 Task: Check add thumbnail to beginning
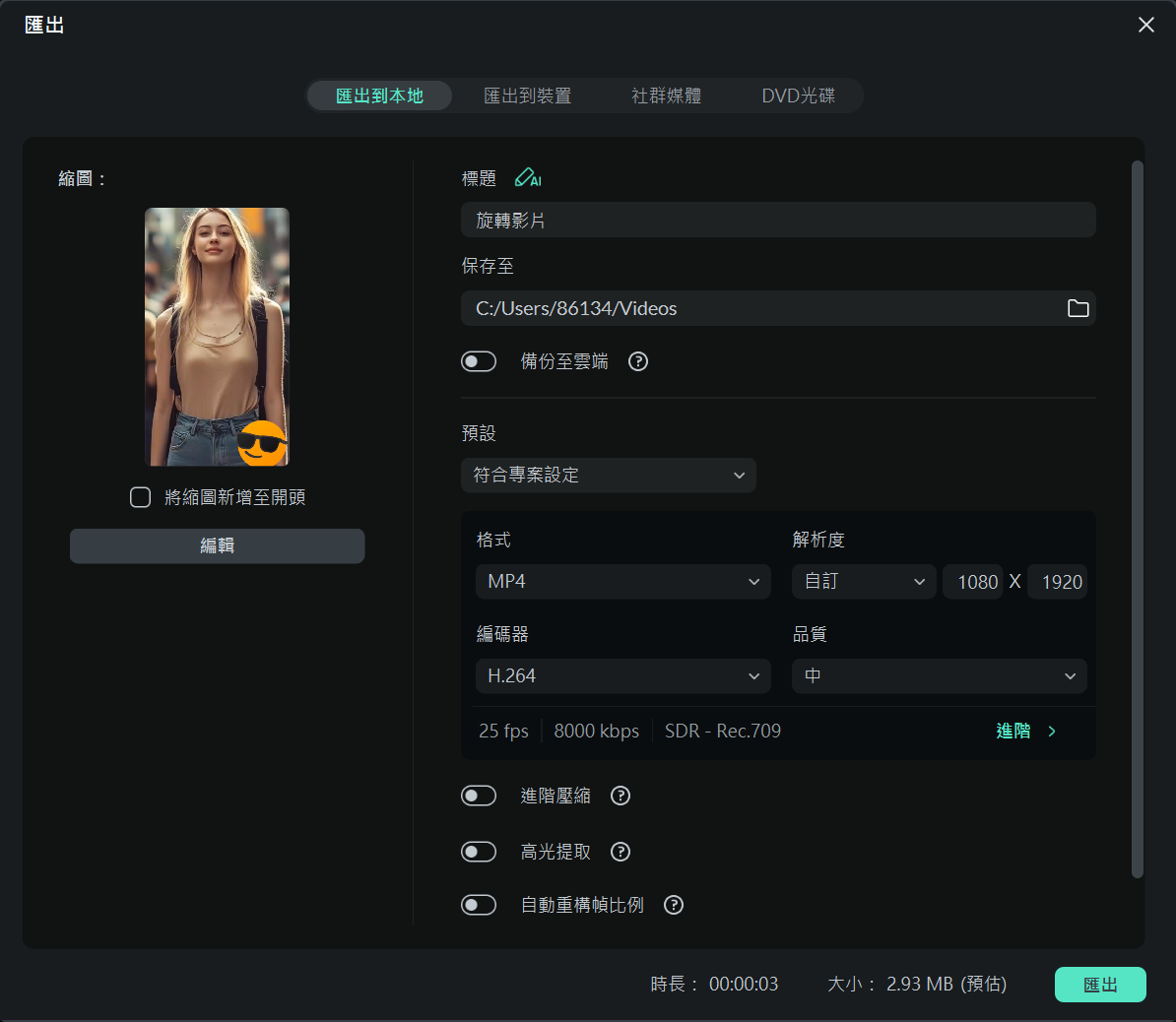140,497
